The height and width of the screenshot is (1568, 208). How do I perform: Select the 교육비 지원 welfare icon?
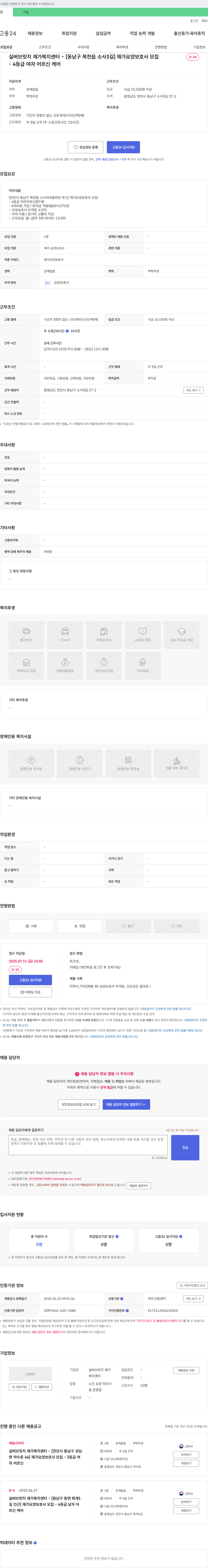[143, 635]
